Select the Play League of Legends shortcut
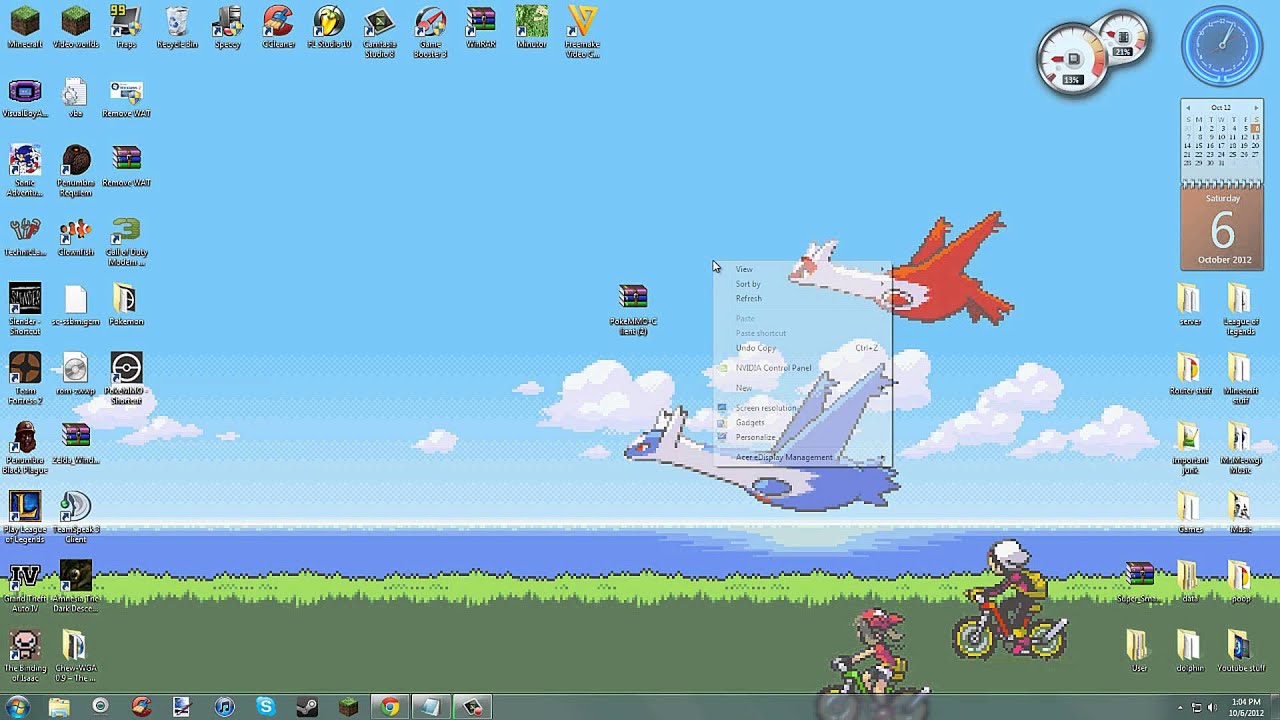Image resolution: width=1280 pixels, height=720 pixels. (x=25, y=517)
